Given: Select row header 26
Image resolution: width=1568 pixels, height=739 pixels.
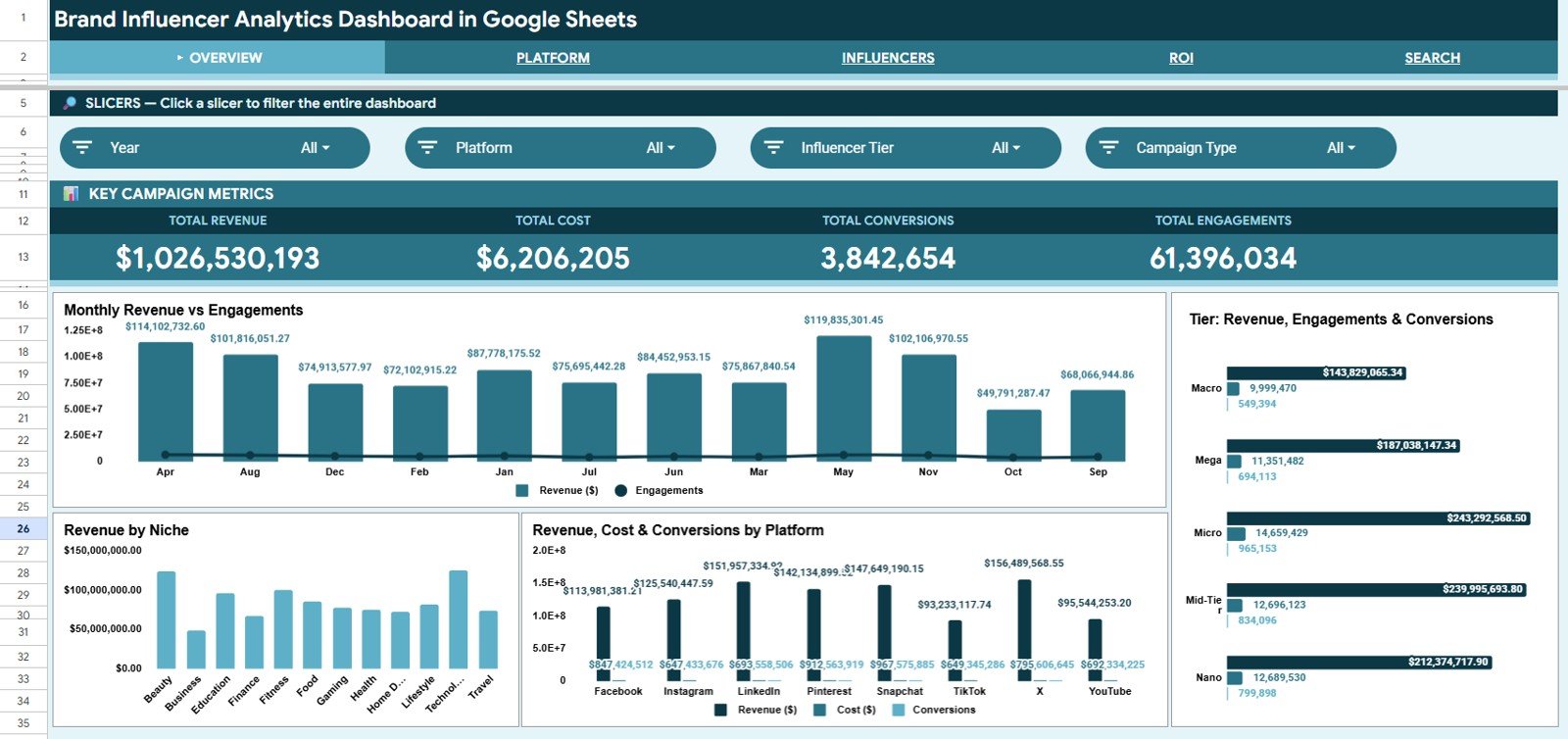Looking at the screenshot, I should (24, 528).
